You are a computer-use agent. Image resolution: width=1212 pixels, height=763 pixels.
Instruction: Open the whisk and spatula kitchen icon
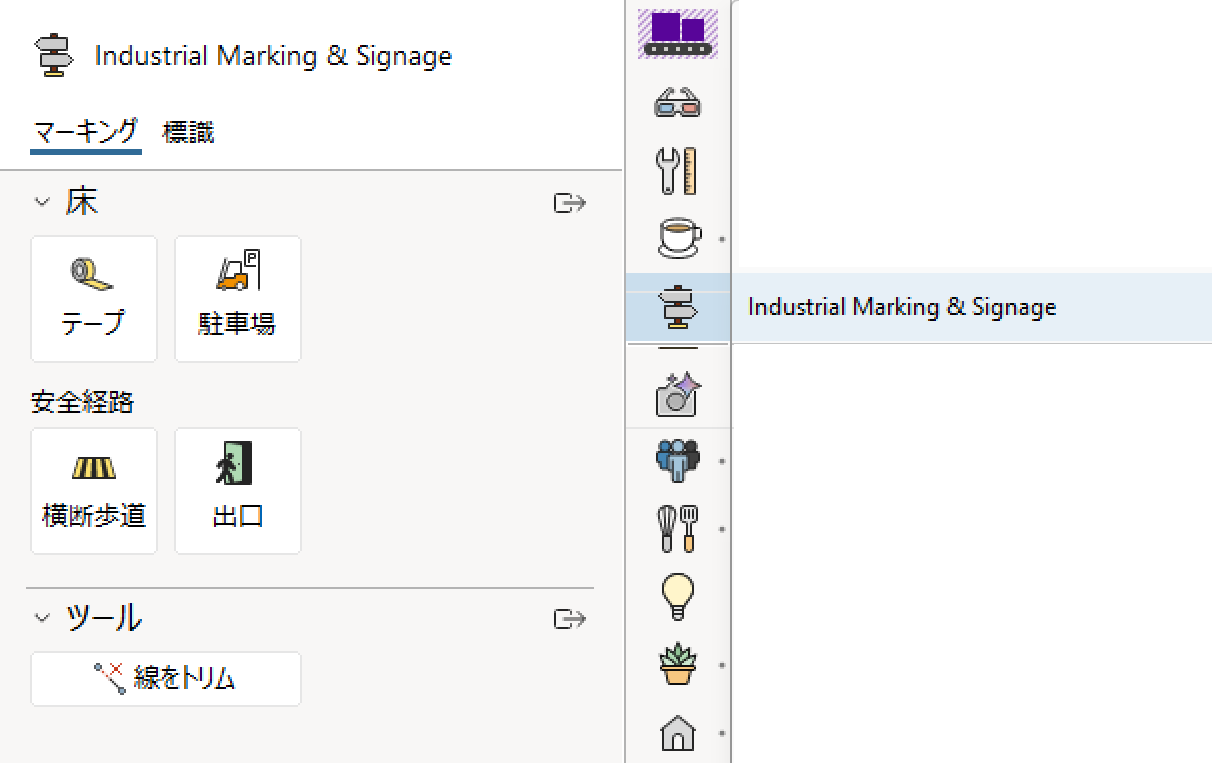[x=678, y=529]
